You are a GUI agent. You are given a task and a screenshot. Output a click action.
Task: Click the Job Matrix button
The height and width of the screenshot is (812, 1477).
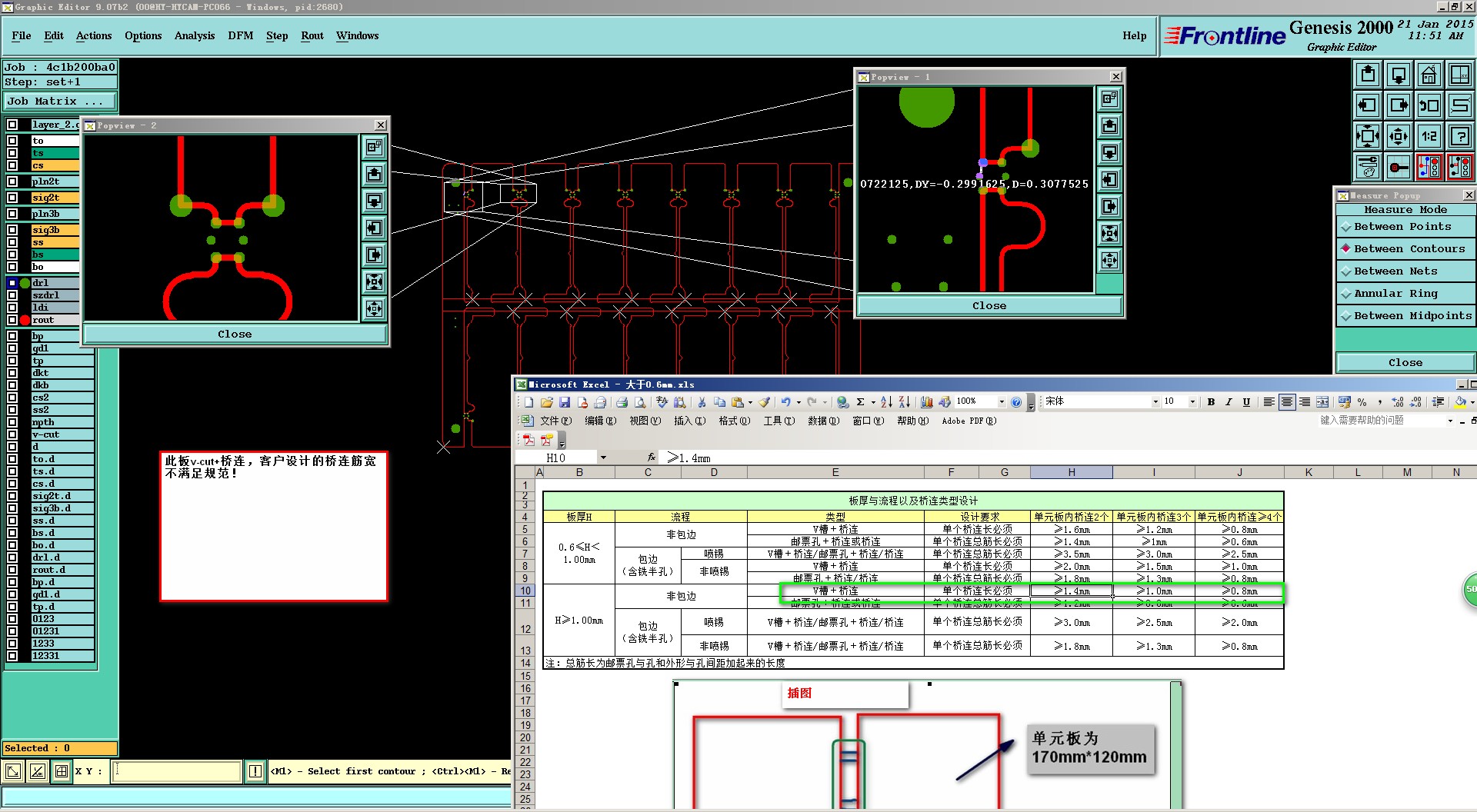[x=60, y=101]
